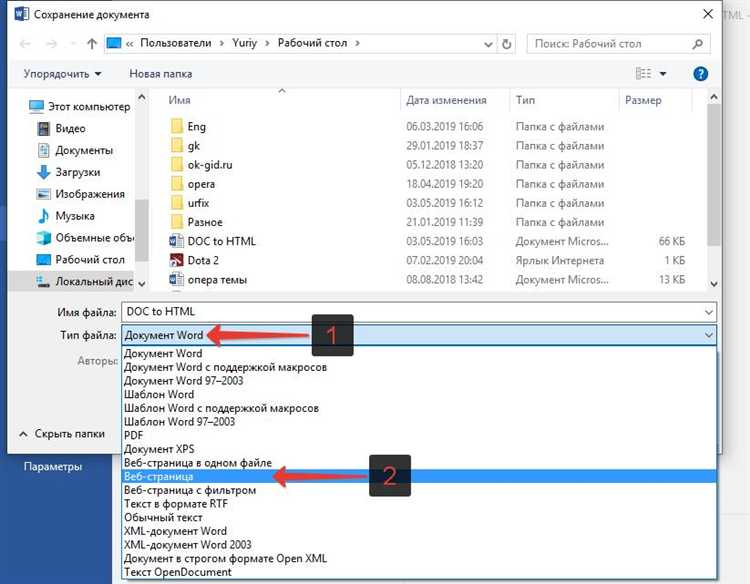
Task: Expand the Упорядочить dropdown menu
Action: coord(62,74)
